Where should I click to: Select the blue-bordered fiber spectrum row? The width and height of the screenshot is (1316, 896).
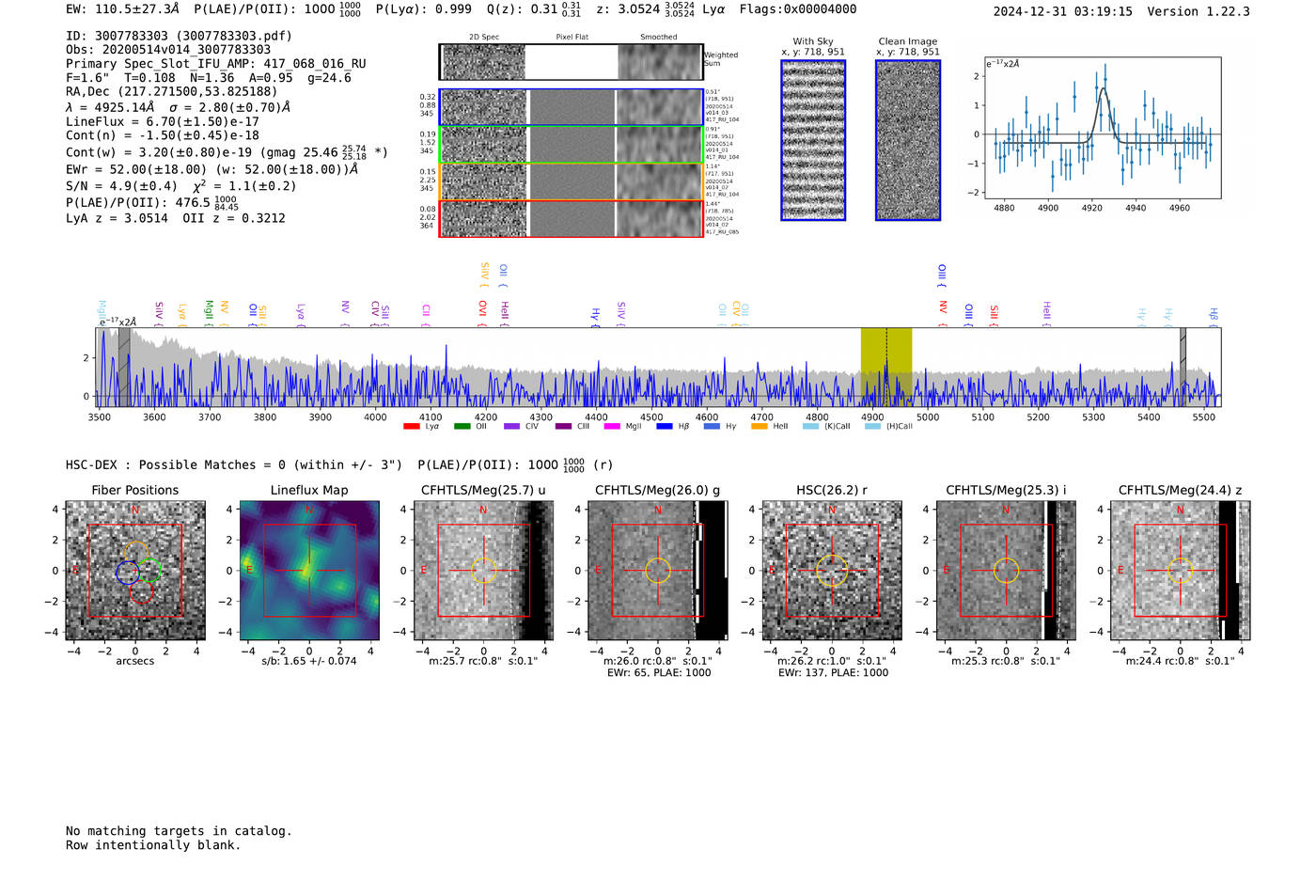point(572,107)
